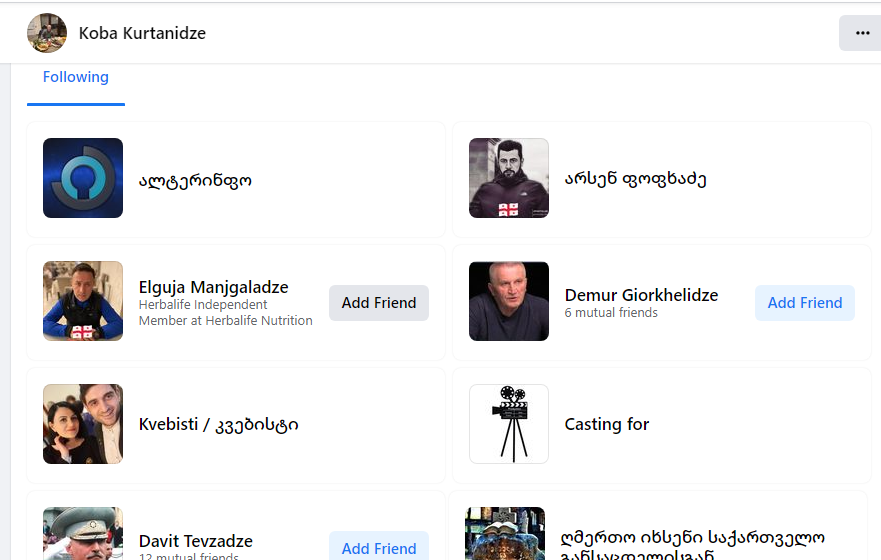Open the Casting for film camera icon
The image size is (881, 560).
509,424
